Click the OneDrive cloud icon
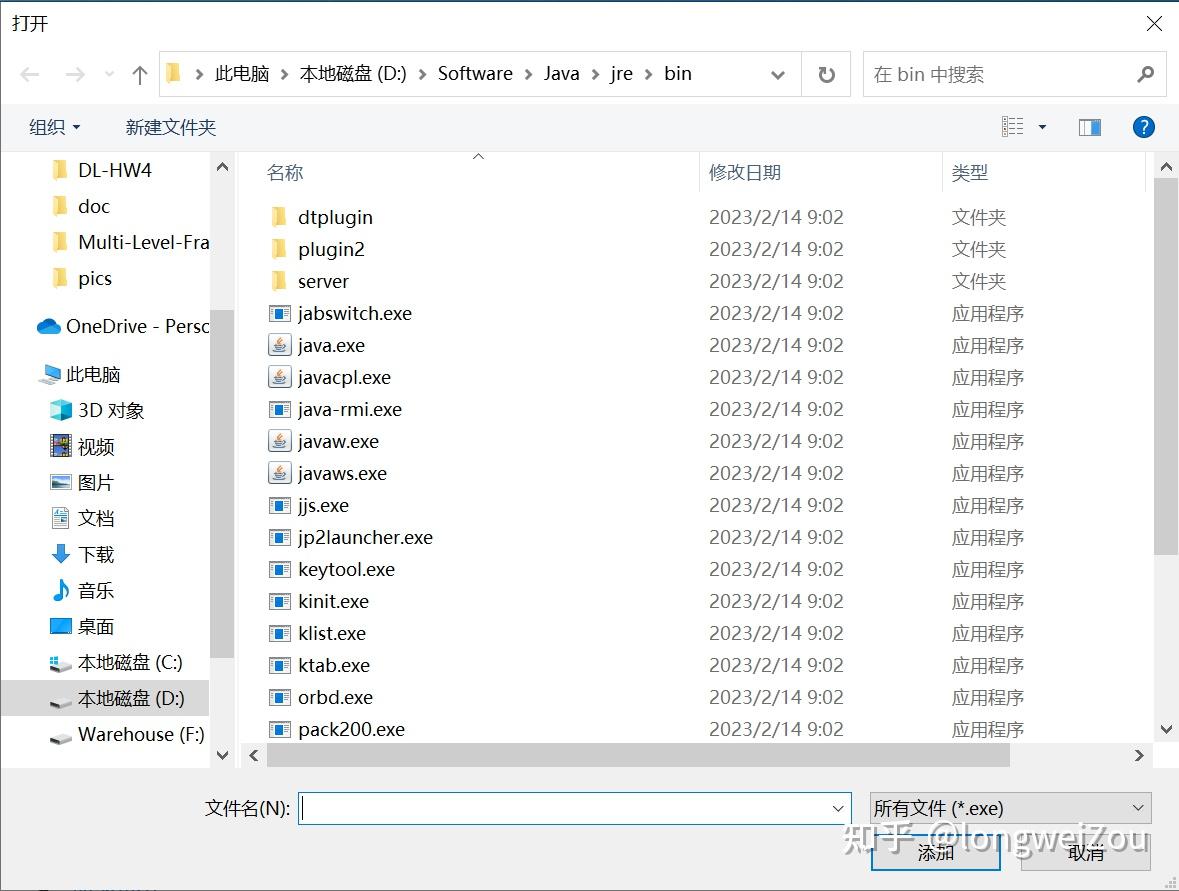The width and height of the screenshot is (1179, 891). [49, 326]
